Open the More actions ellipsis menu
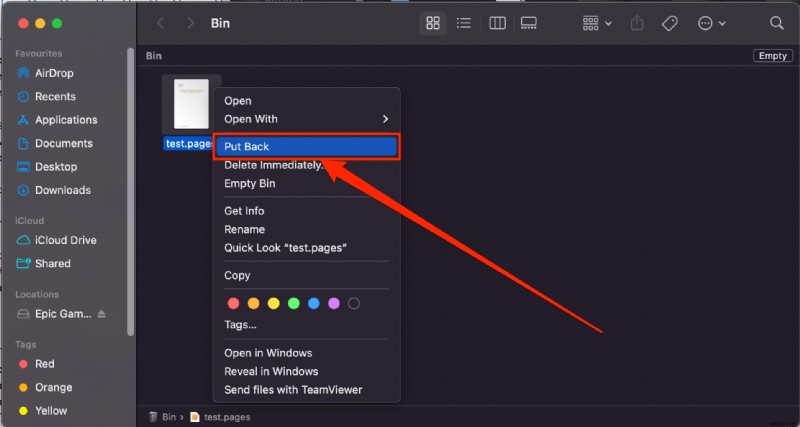Screen dimensions: 800x427 pos(712,23)
